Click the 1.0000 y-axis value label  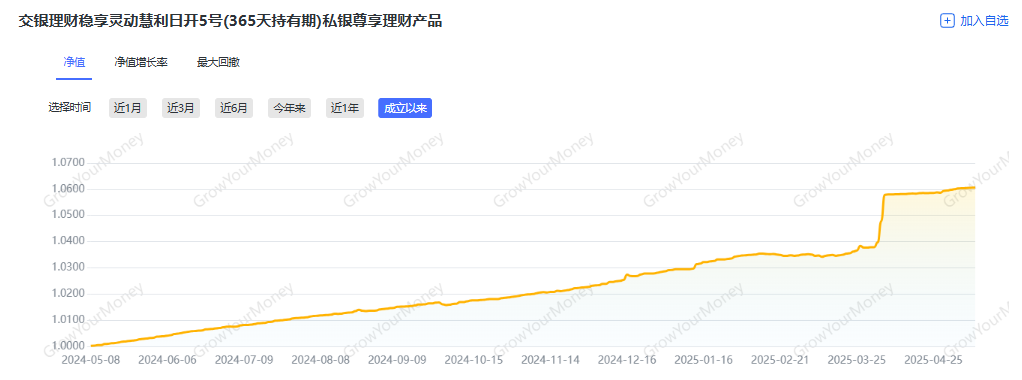68,345
